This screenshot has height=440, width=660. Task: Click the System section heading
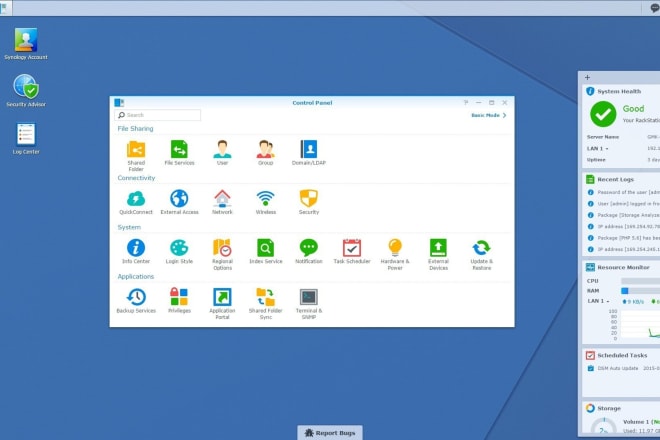[129, 227]
